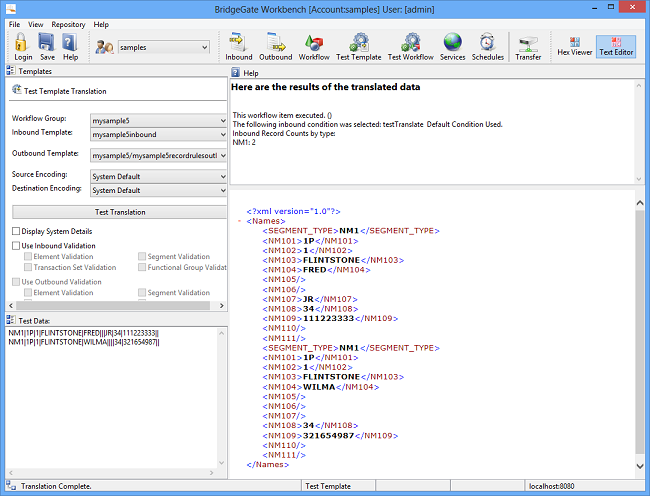Image resolution: width=650 pixels, height=496 pixels.
Task: Click the Templates panel header icon
Action: [x=10, y=71]
